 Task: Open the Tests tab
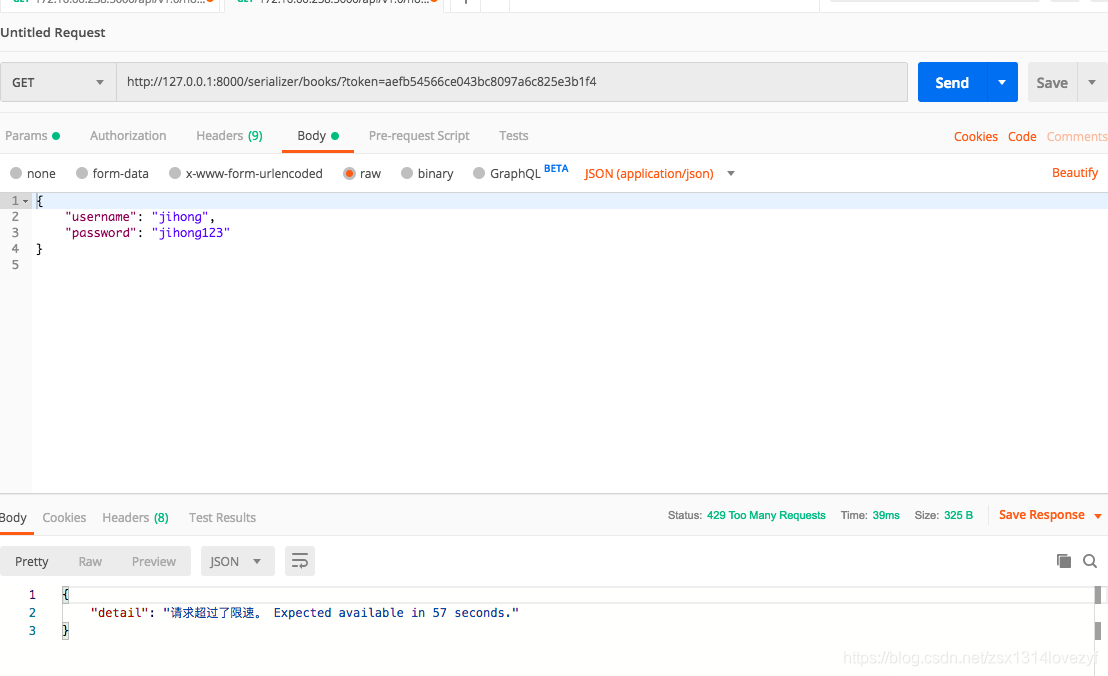point(514,136)
